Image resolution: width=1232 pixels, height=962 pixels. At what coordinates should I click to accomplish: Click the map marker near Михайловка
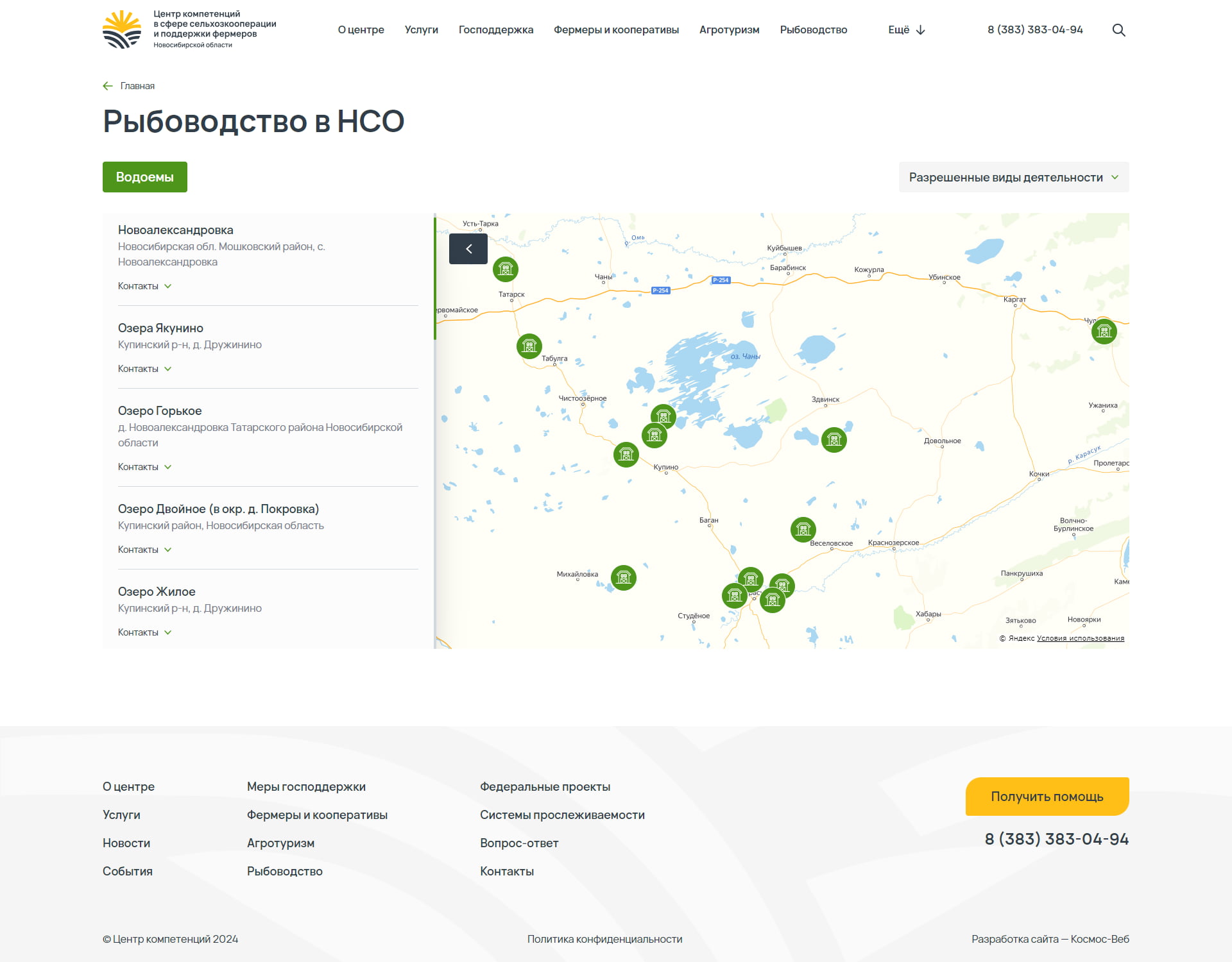pos(624,578)
